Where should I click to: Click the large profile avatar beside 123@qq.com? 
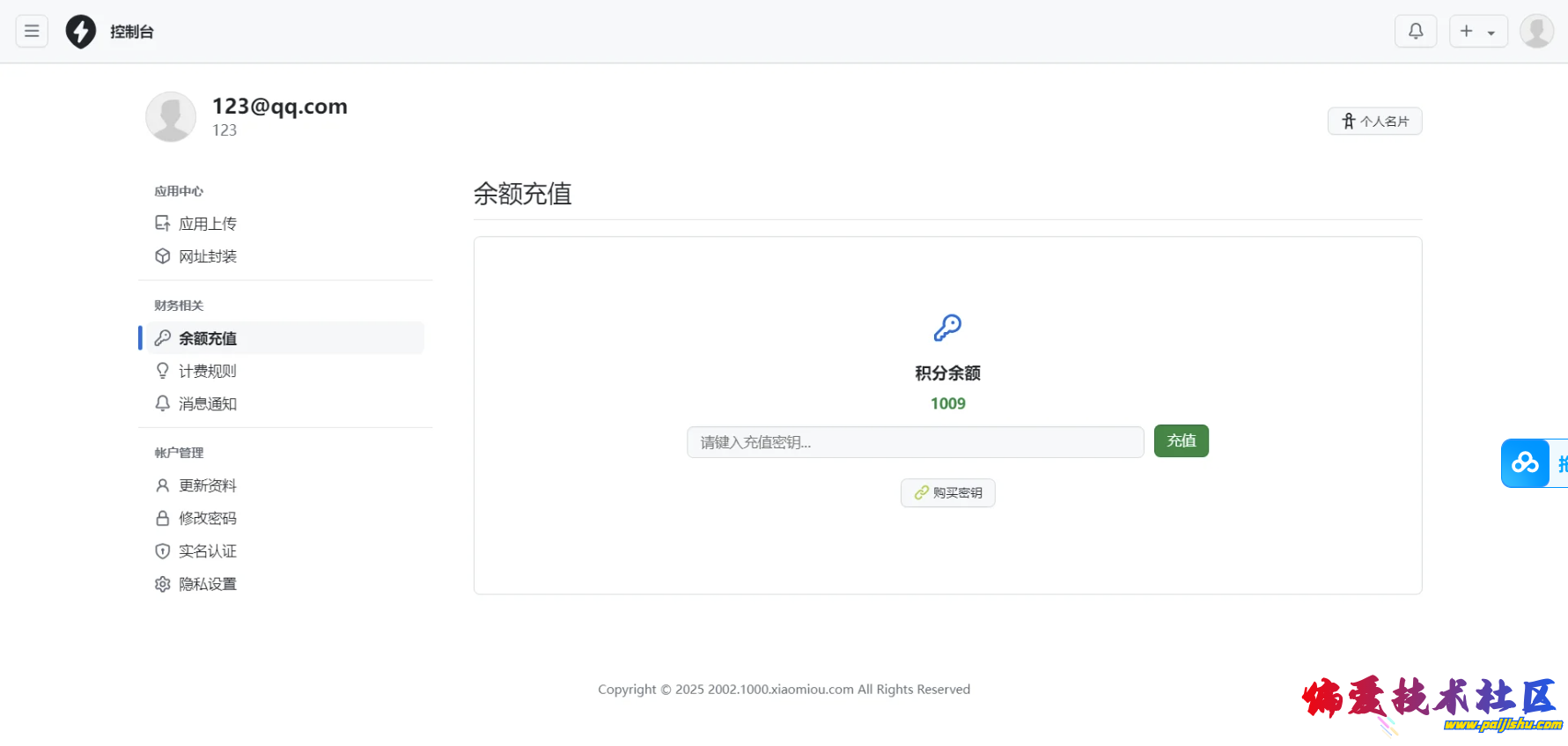click(171, 117)
